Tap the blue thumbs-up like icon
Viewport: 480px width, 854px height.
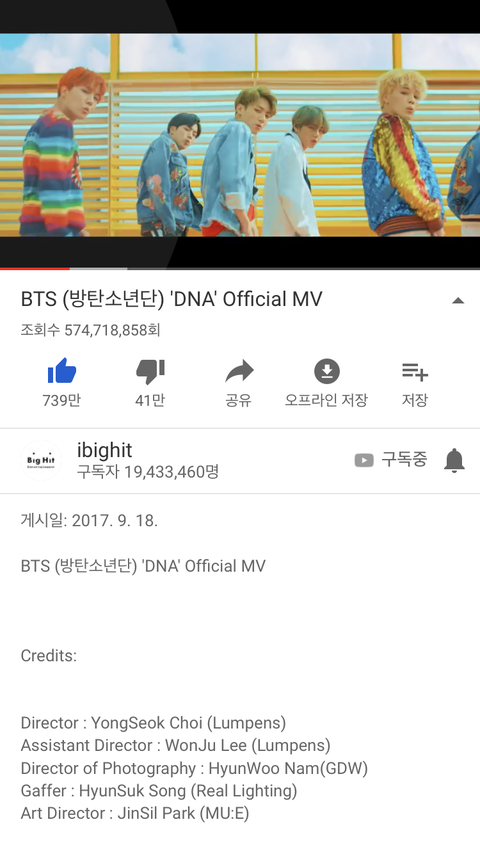(x=62, y=371)
